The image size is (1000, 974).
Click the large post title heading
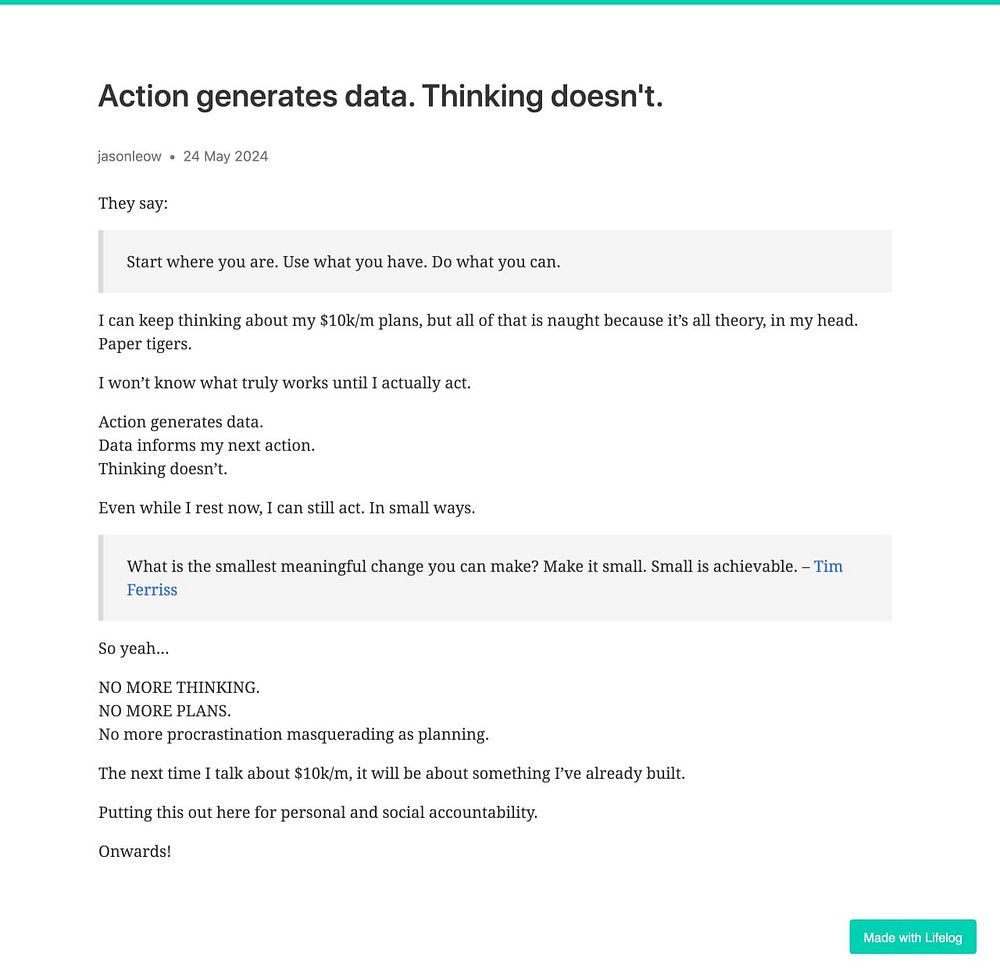[380, 97]
